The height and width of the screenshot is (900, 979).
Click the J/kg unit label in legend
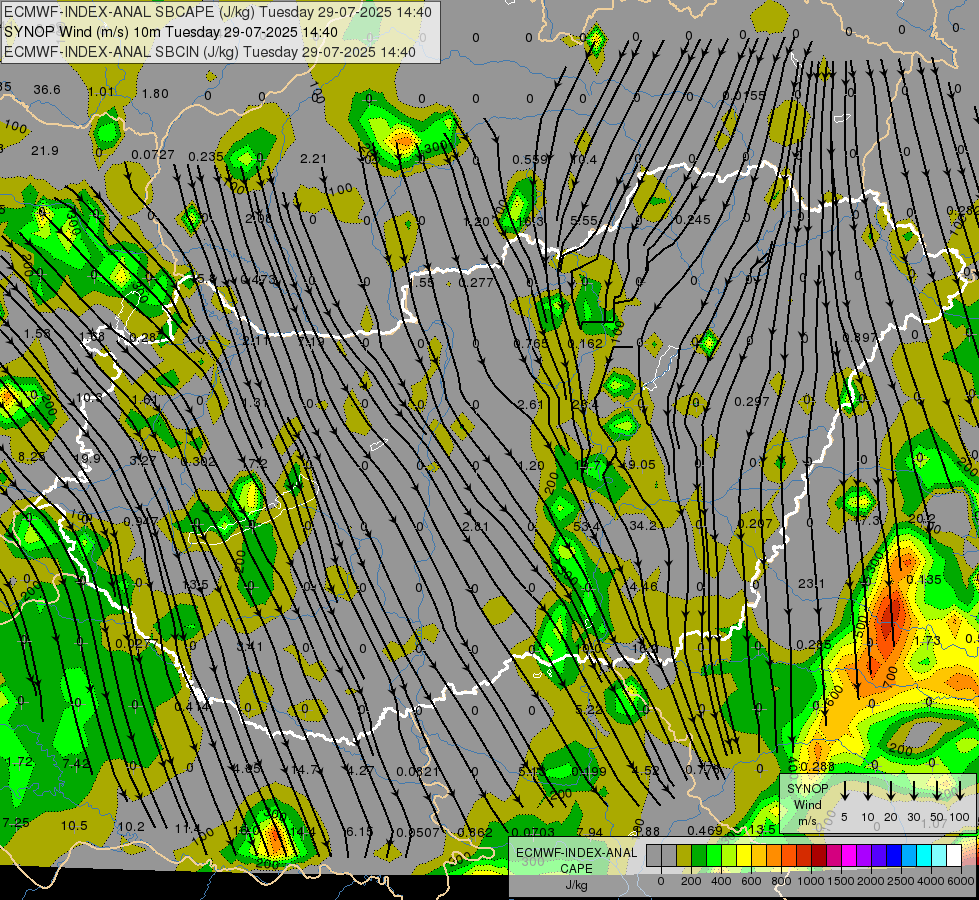coord(576,885)
